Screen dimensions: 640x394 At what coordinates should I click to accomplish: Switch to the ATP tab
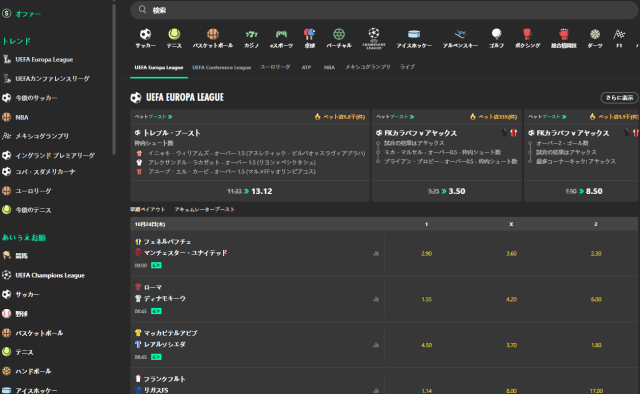click(306, 67)
